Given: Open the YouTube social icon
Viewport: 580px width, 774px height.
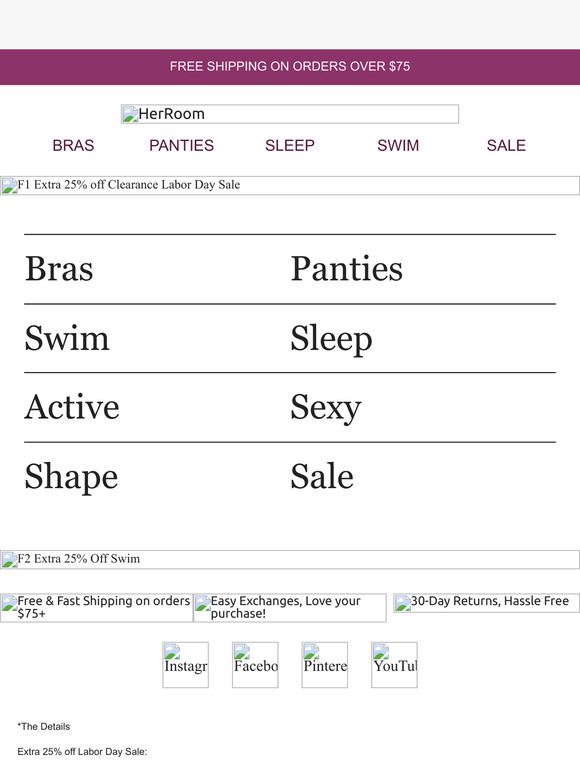Looking at the screenshot, I should [x=394, y=664].
